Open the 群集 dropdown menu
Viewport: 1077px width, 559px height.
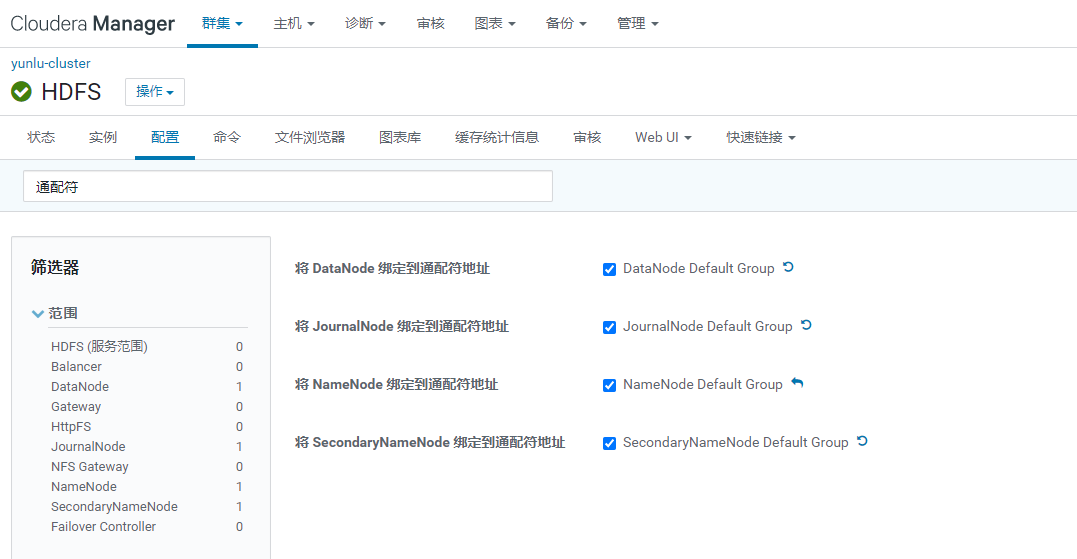click(222, 23)
